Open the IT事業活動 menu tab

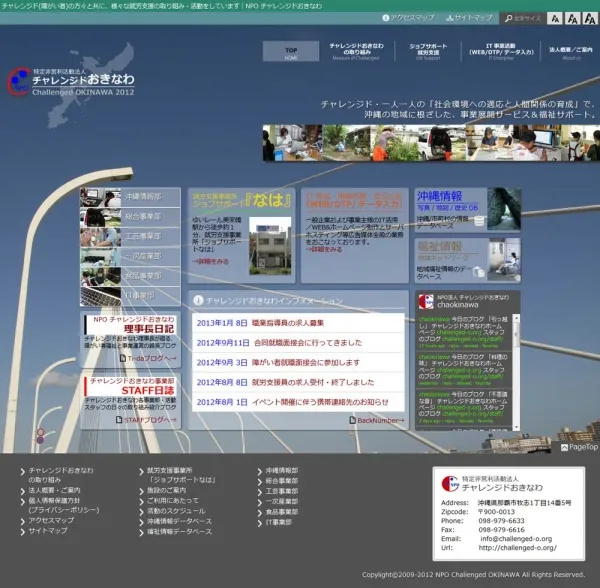tap(496, 52)
